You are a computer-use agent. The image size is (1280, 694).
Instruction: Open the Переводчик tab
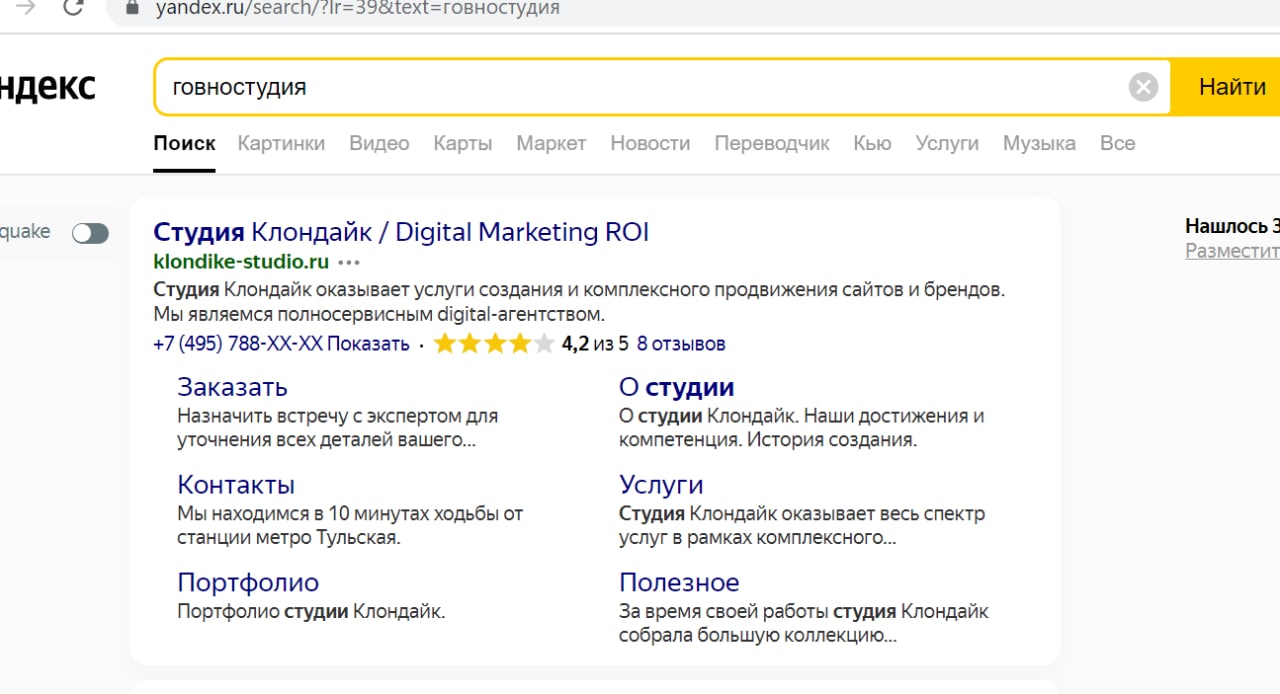coord(772,143)
